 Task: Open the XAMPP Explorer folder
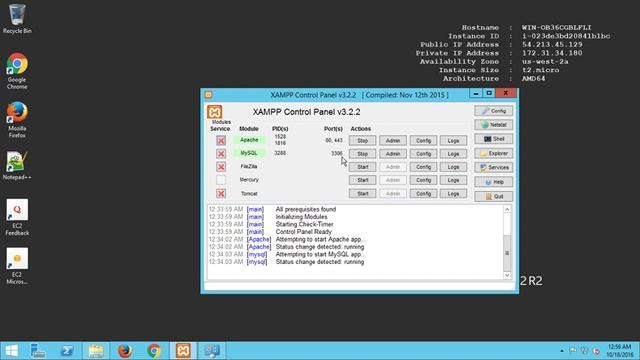pyautogui.click(x=493, y=153)
